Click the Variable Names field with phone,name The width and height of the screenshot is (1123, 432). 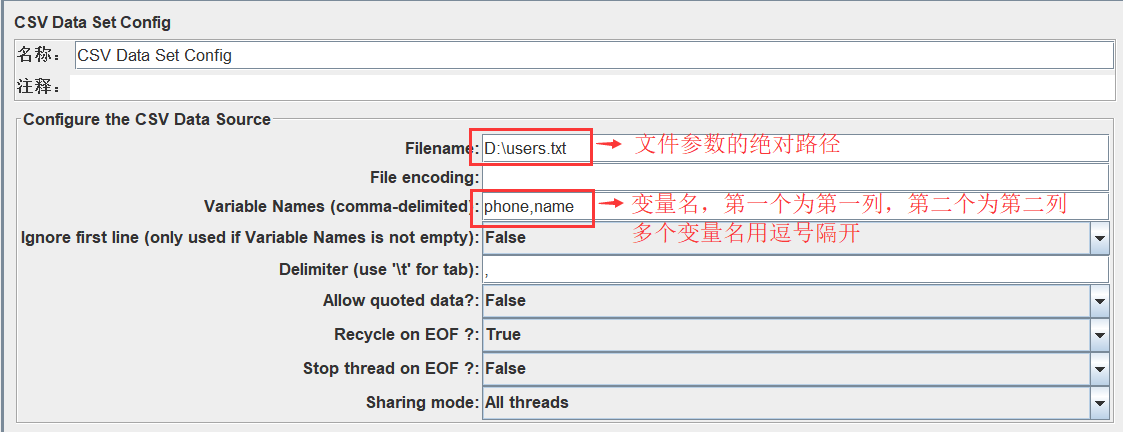[x=795, y=206]
